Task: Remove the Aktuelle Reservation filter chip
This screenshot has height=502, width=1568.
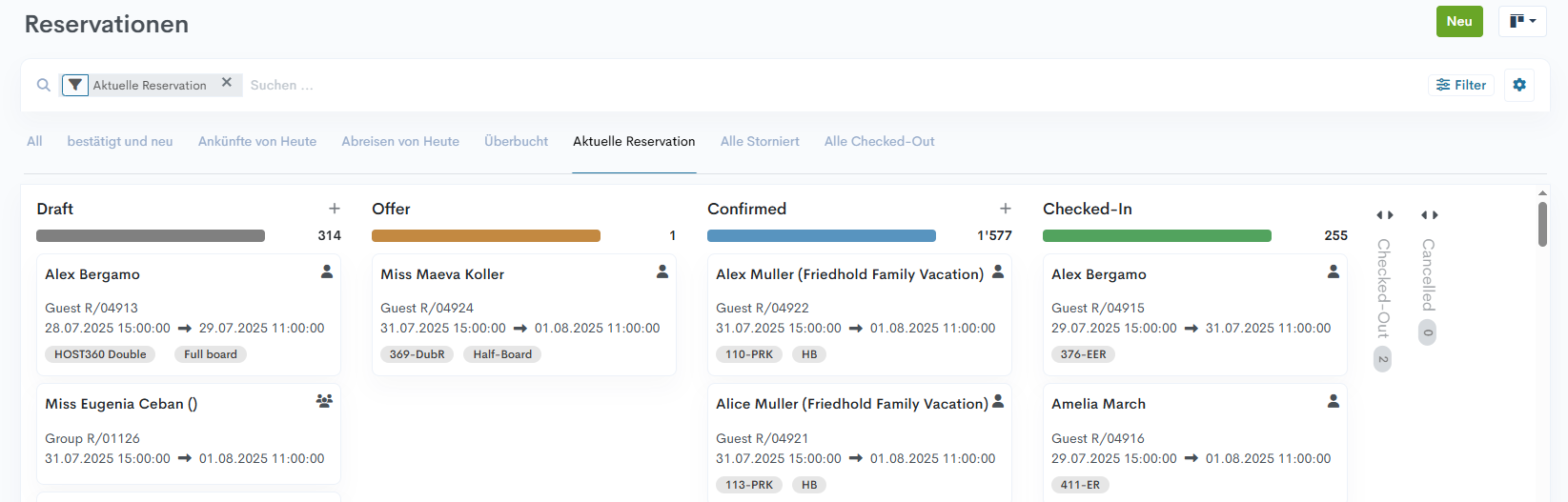Action: (x=227, y=83)
